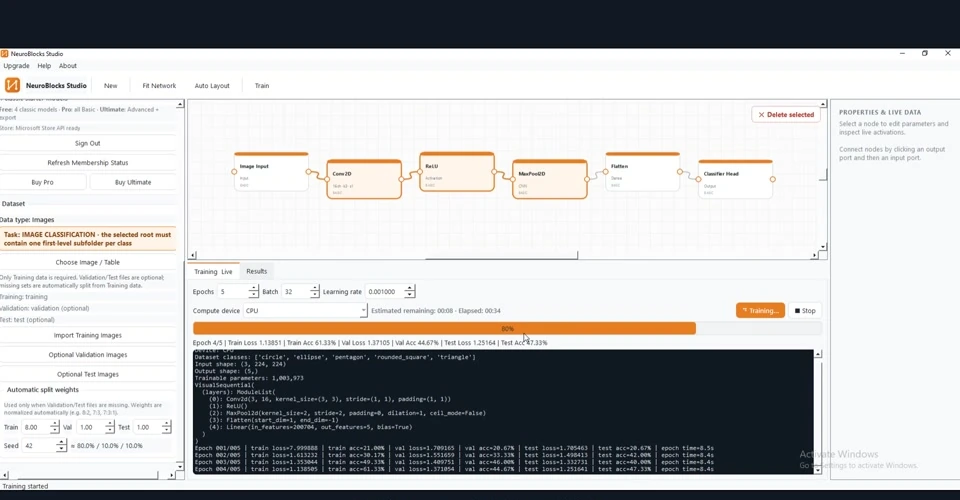Viewport: 960px width, 500px height.
Task: Select the Flatten node
Action: click(x=642, y=172)
